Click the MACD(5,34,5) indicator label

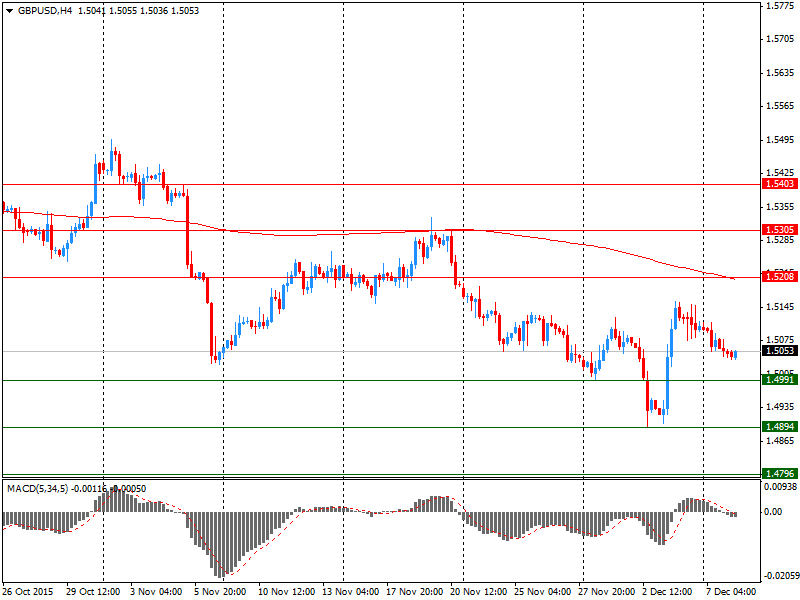pos(37,489)
